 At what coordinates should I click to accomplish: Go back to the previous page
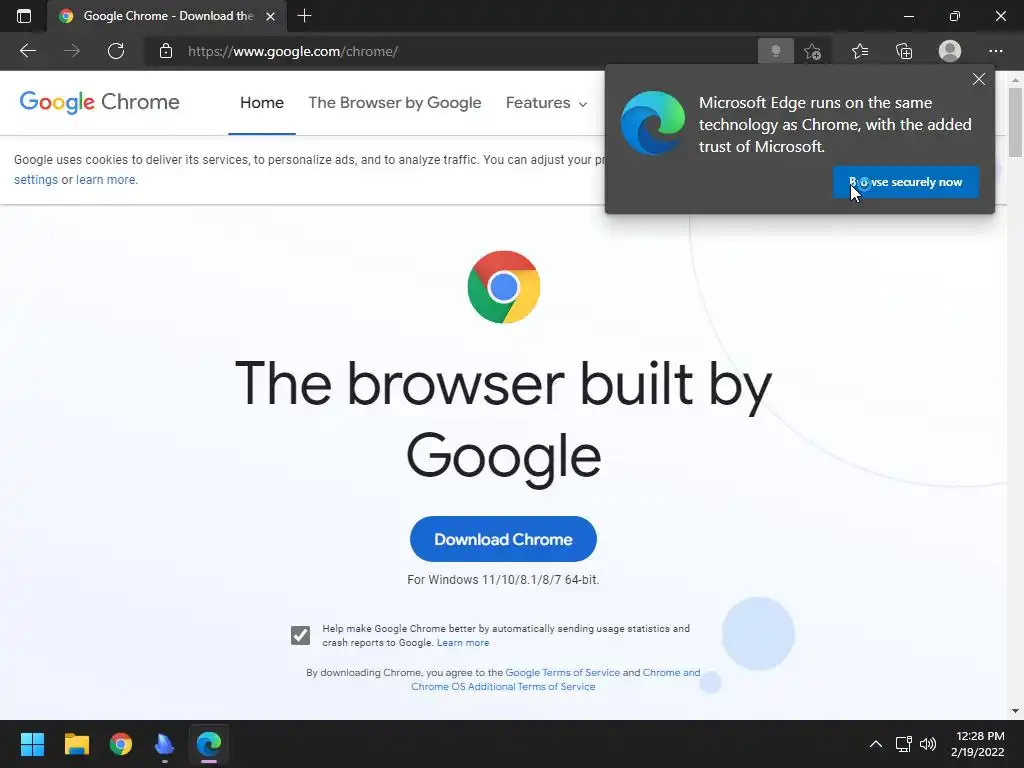27,51
